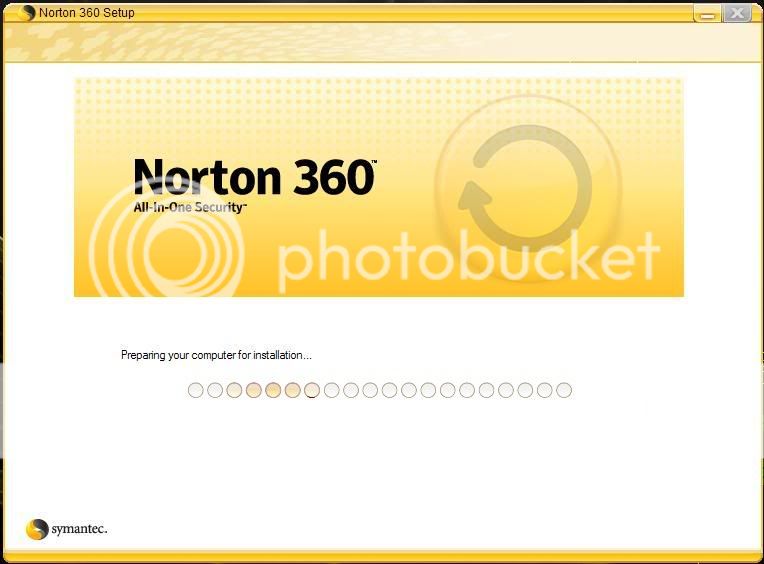Click the second progress indicator dot
This screenshot has width=764, height=564.
(x=215, y=390)
